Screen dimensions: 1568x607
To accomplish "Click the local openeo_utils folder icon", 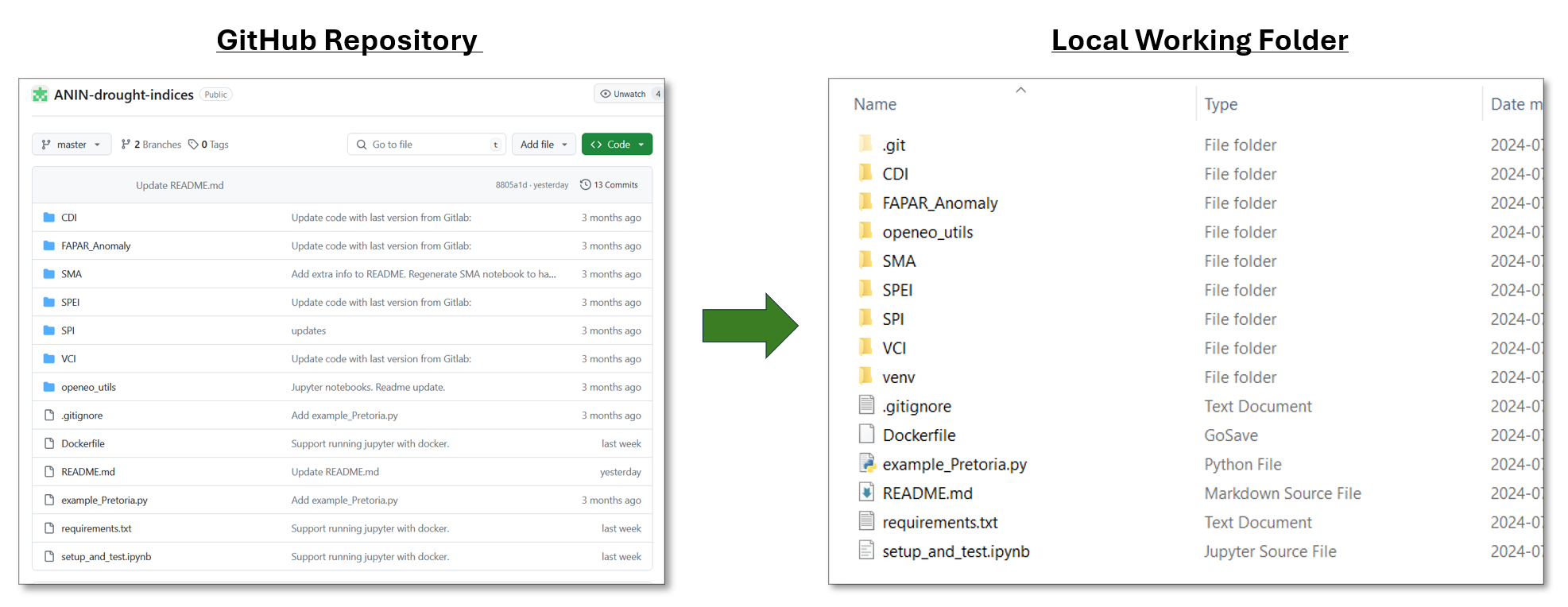I will tap(866, 231).
